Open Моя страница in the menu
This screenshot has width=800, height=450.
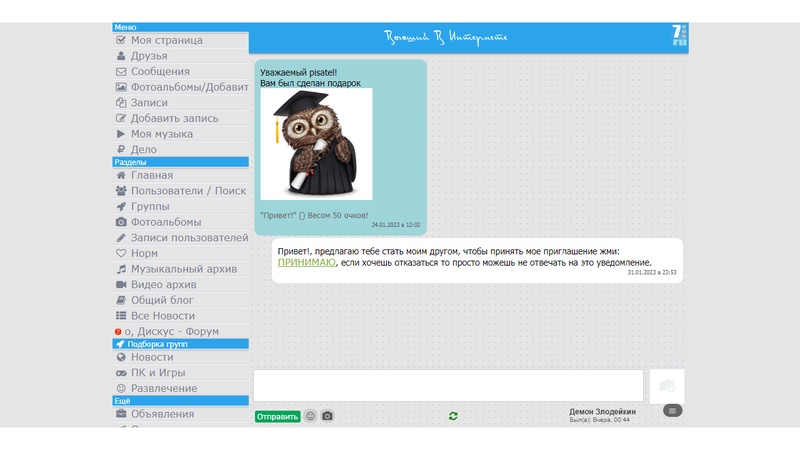pos(166,40)
